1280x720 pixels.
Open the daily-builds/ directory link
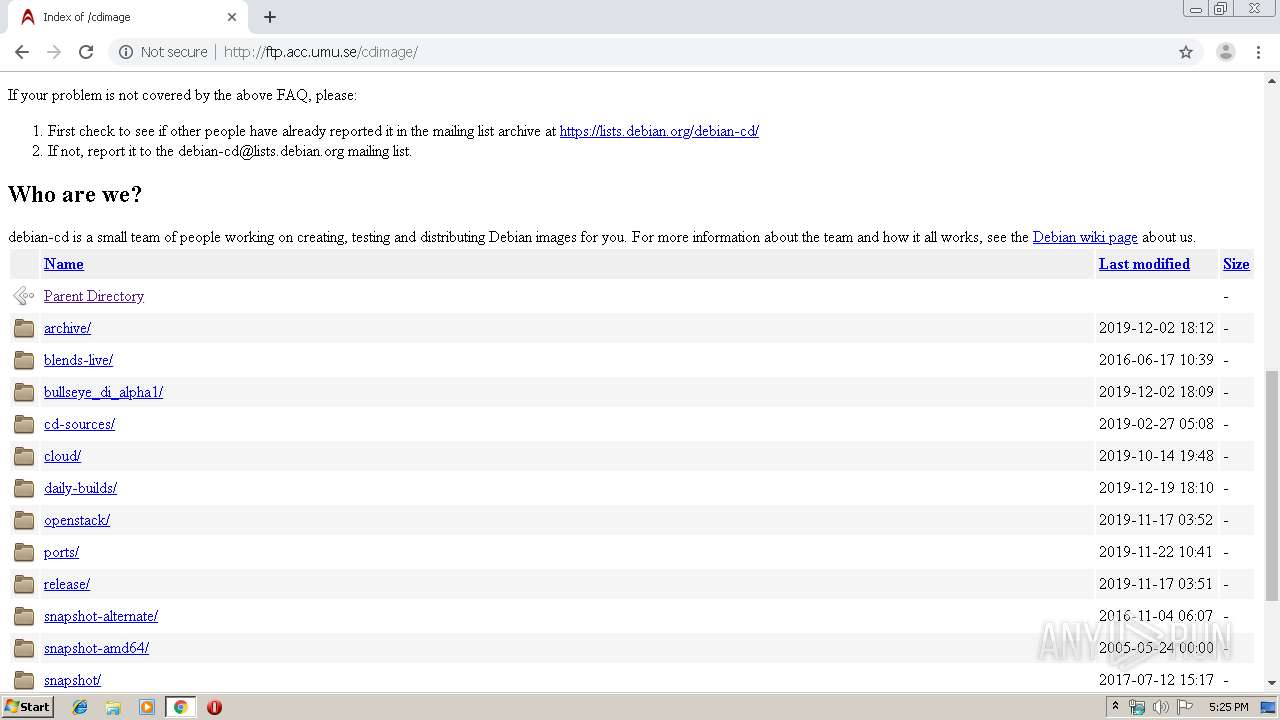[80, 488]
